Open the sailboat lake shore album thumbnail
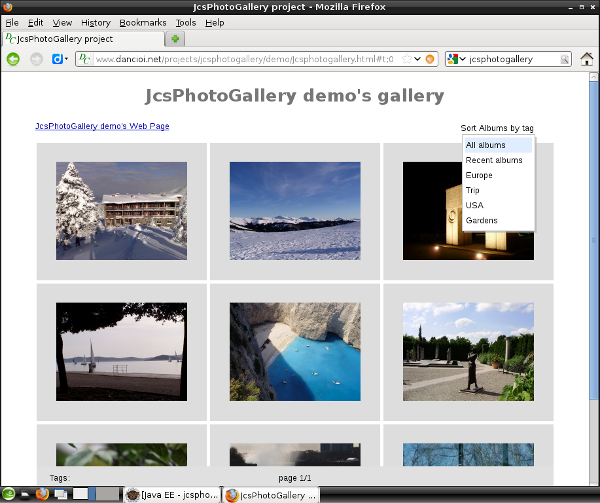This screenshot has width=600, height=503. tap(122, 352)
